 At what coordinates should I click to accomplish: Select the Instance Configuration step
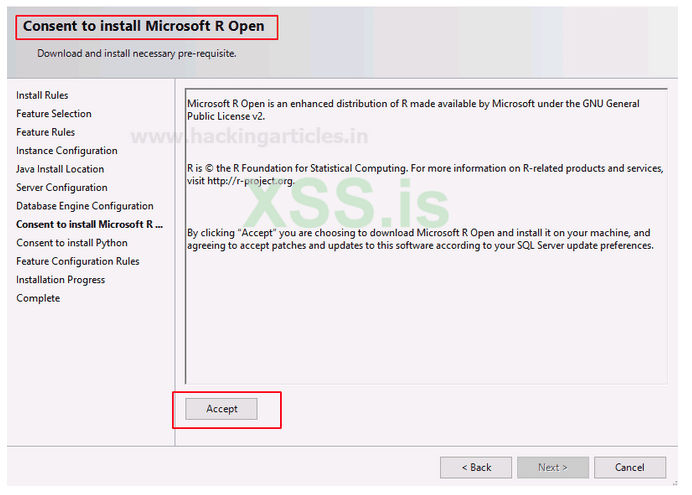click(x=67, y=151)
